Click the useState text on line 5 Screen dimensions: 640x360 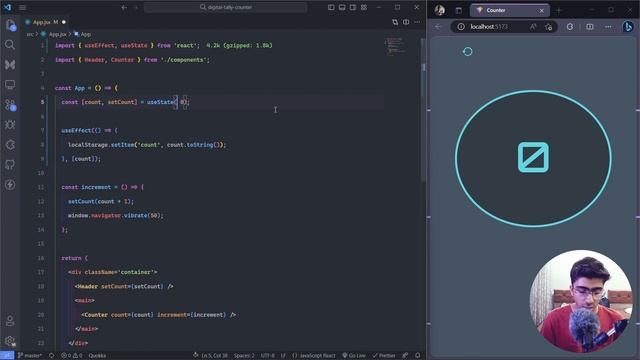pyautogui.click(x=160, y=102)
